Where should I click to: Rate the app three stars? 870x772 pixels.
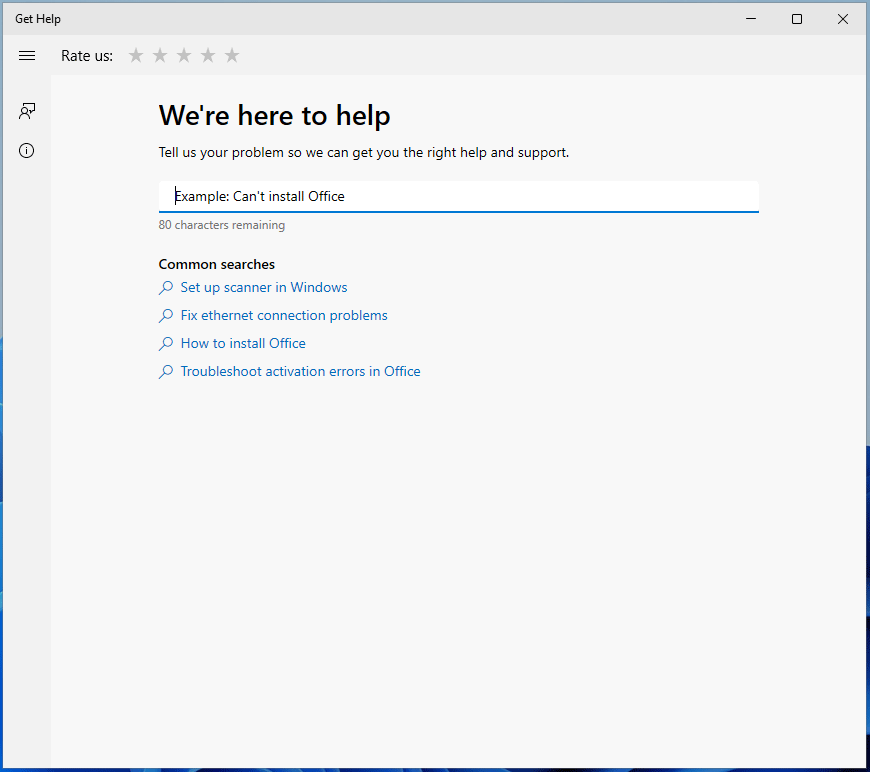184,55
